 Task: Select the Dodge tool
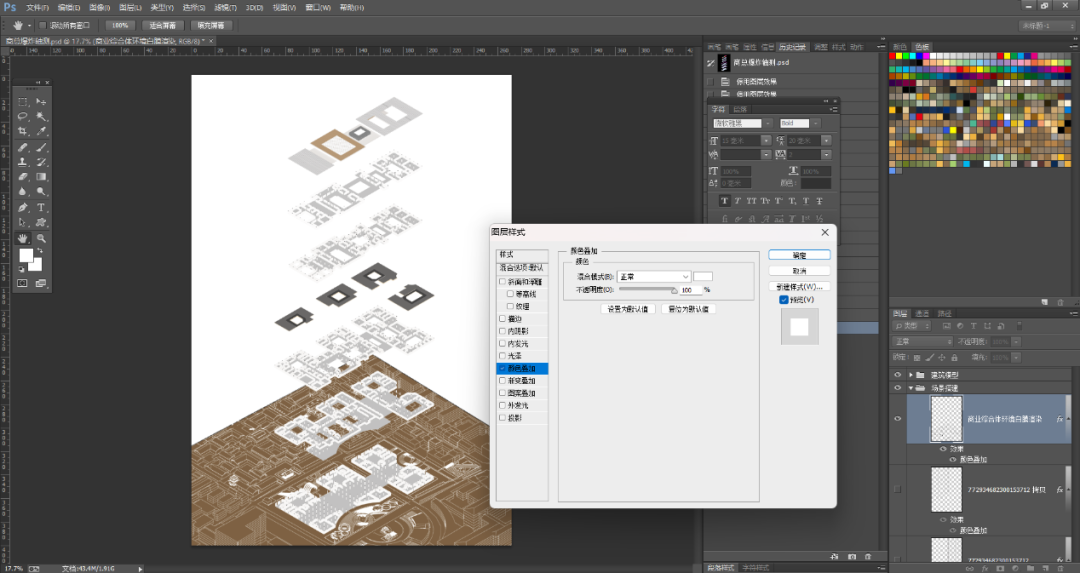tap(41, 192)
